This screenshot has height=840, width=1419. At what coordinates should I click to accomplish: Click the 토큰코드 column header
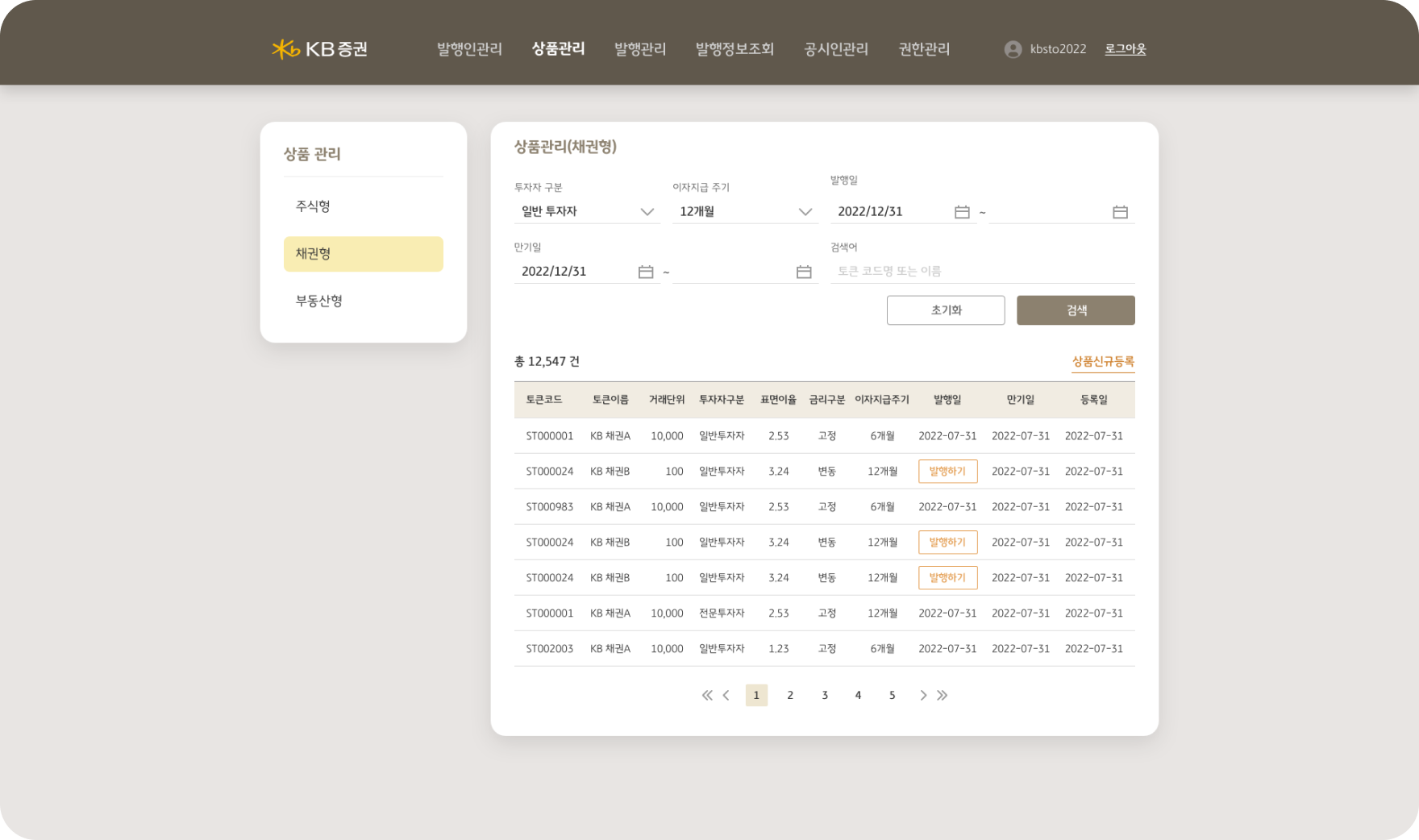coord(544,400)
